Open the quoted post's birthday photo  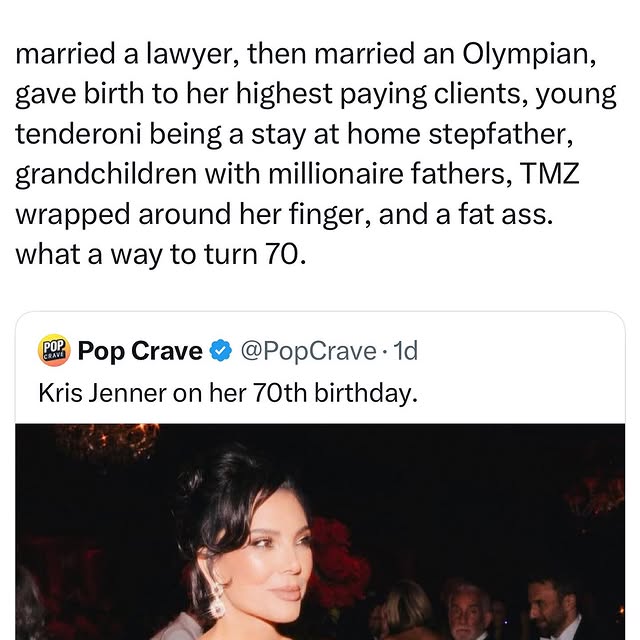[320, 530]
